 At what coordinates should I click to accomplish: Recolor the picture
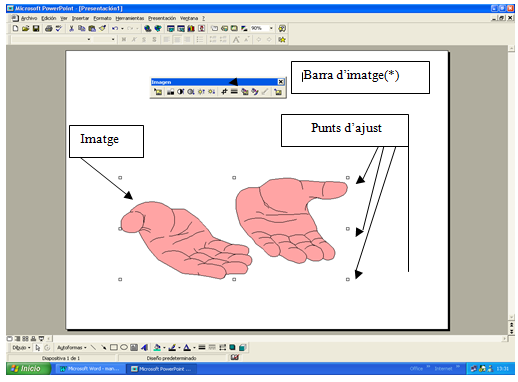245,92
